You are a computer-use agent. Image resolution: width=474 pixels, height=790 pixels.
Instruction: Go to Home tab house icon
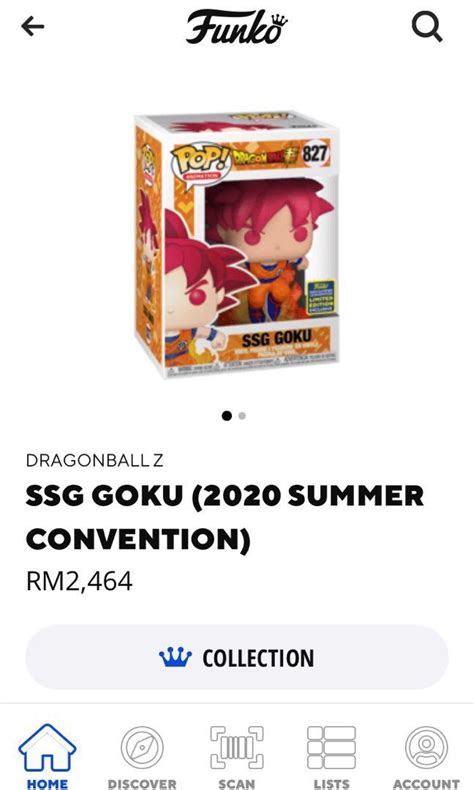[x=47, y=748]
